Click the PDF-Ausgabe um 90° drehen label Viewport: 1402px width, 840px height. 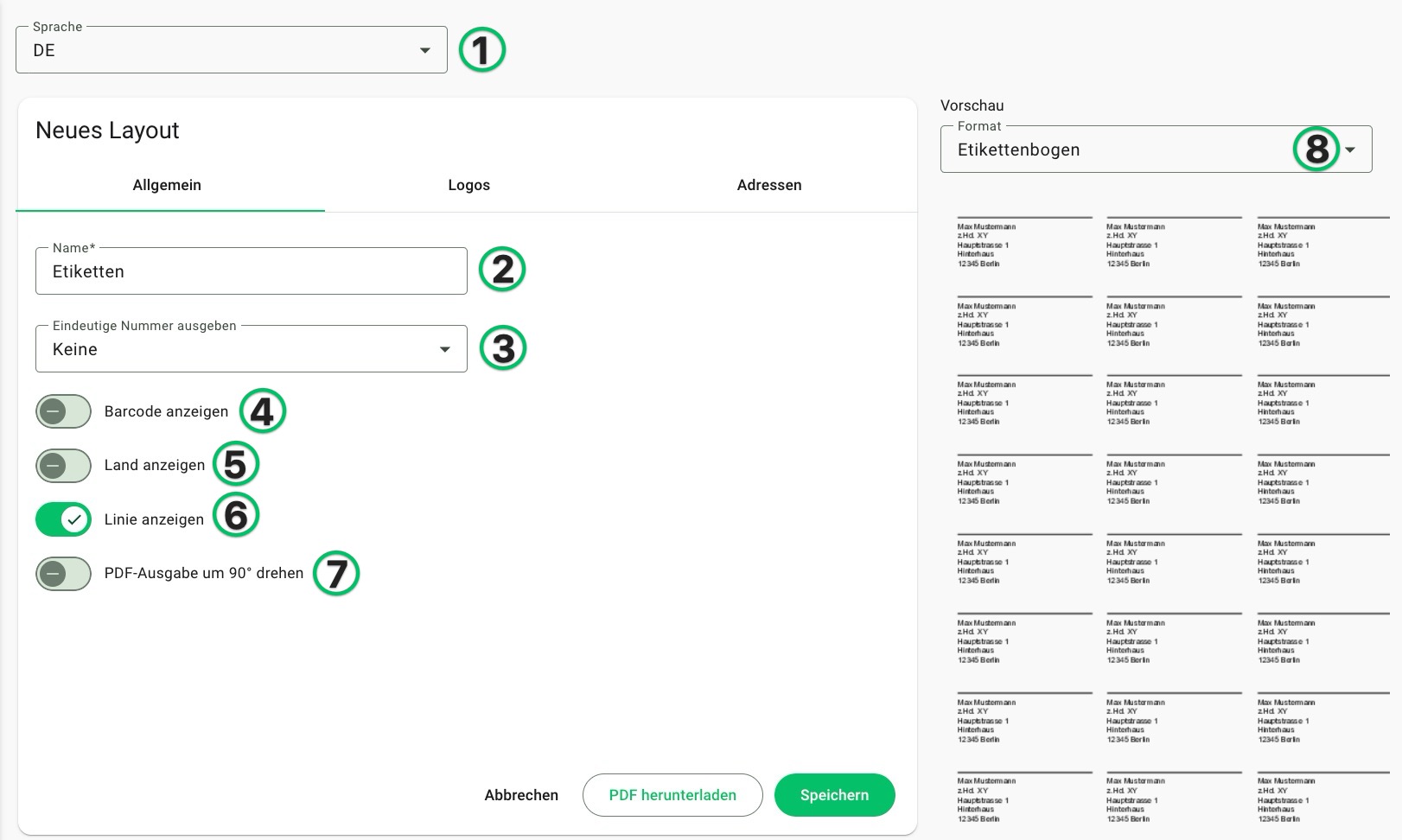(x=204, y=574)
